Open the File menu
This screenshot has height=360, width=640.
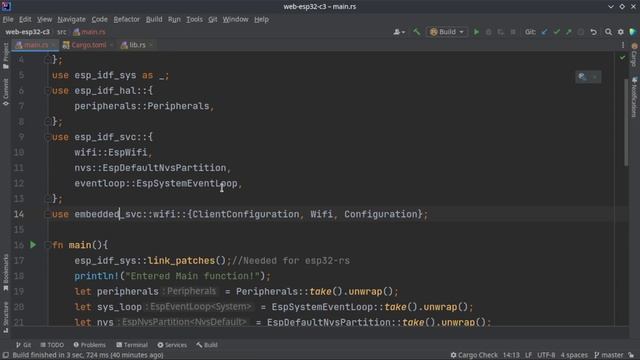(x=8, y=19)
